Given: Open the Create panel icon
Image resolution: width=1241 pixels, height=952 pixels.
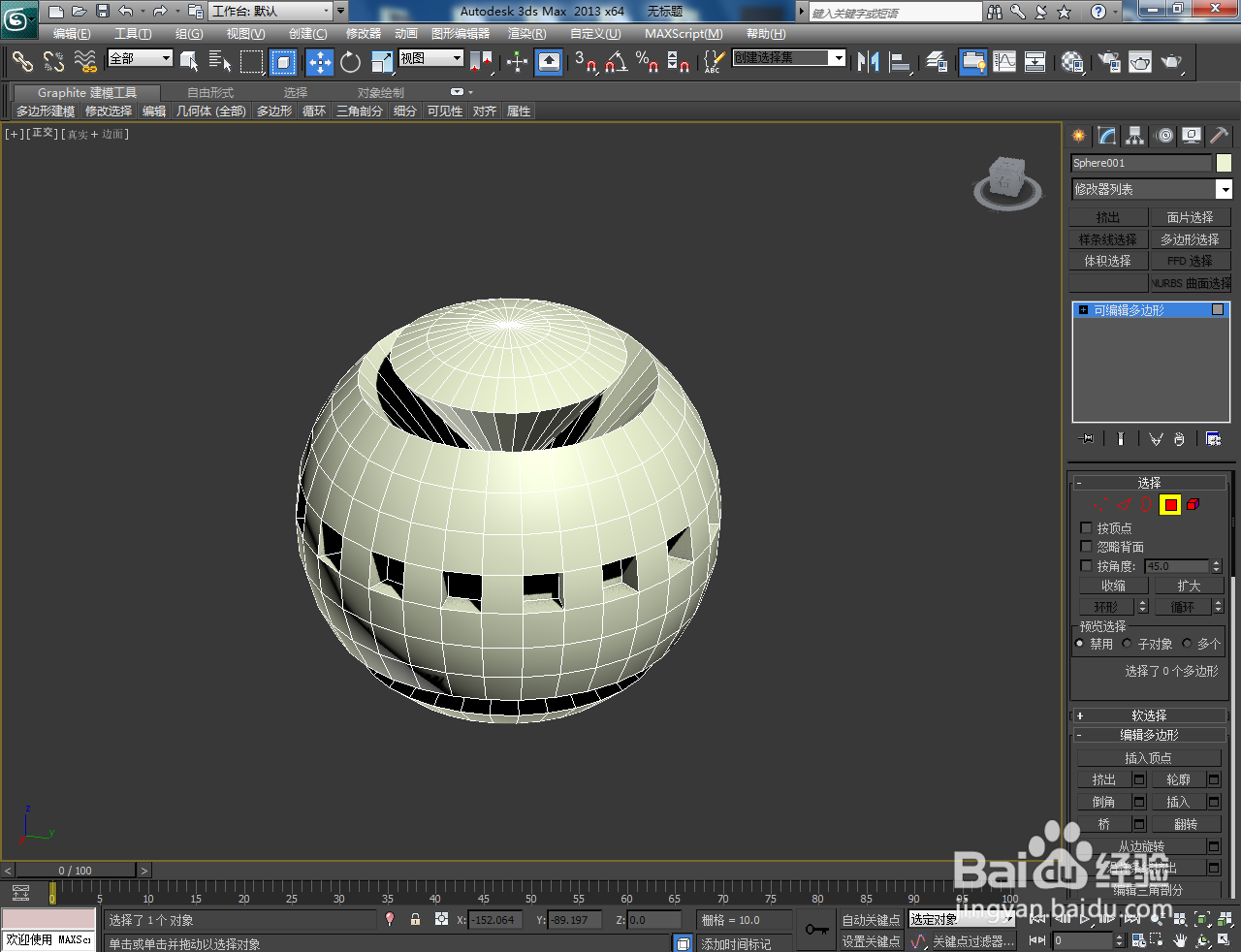Looking at the screenshot, I should 1078,136.
